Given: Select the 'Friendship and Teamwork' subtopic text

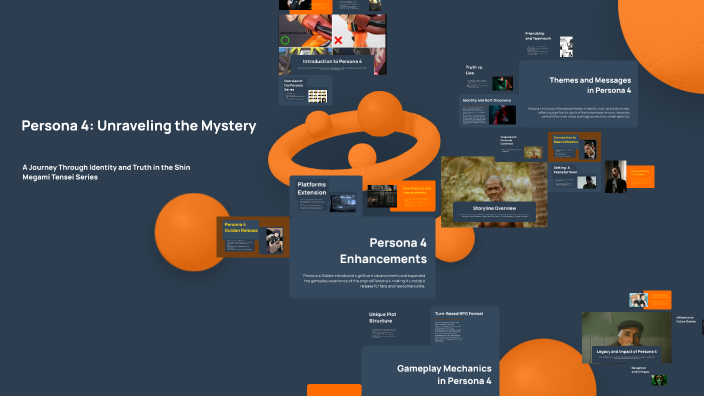Looking at the screenshot, I should [538, 36].
